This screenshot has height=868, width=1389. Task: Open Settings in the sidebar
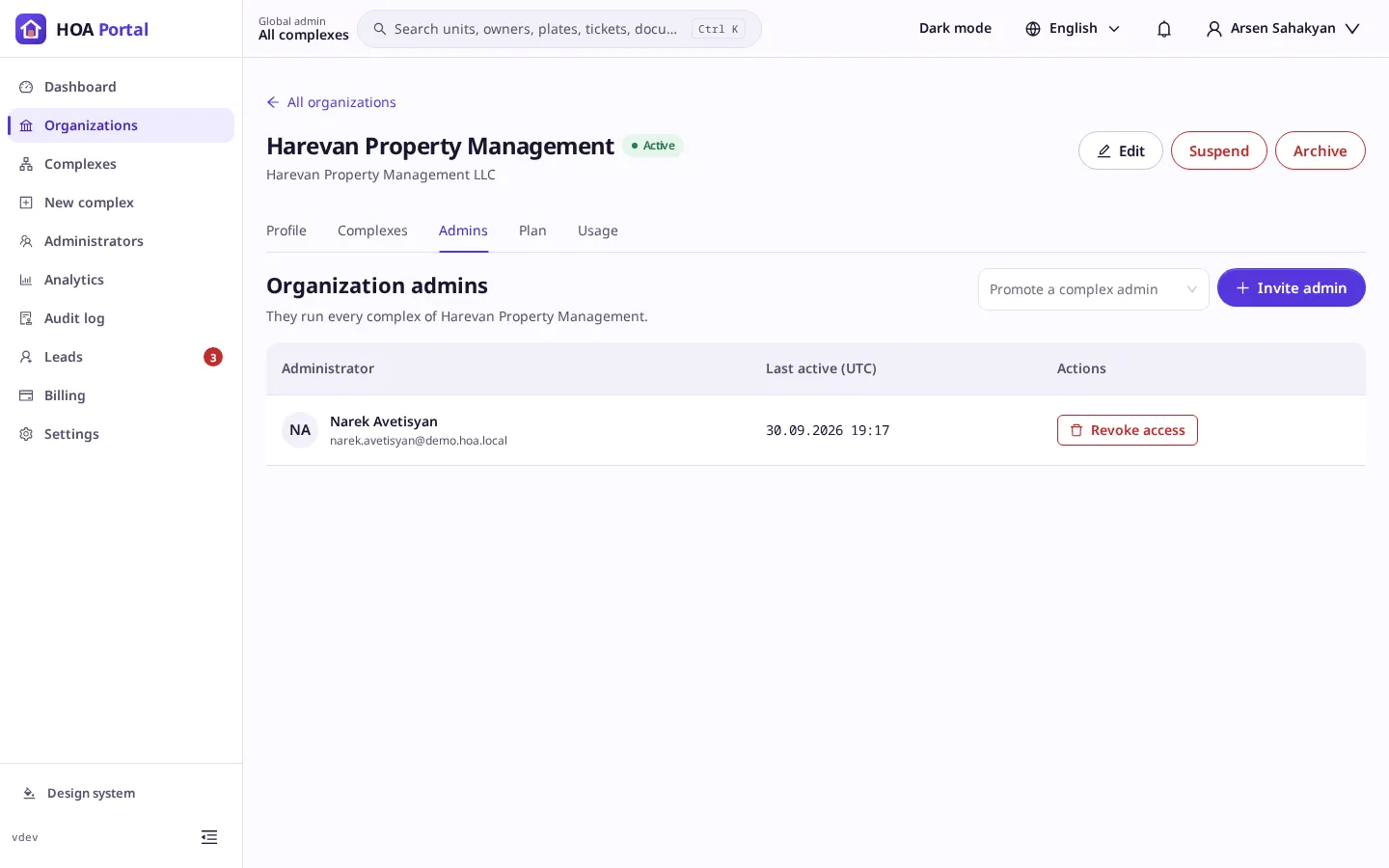pyautogui.click(x=121, y=434)
